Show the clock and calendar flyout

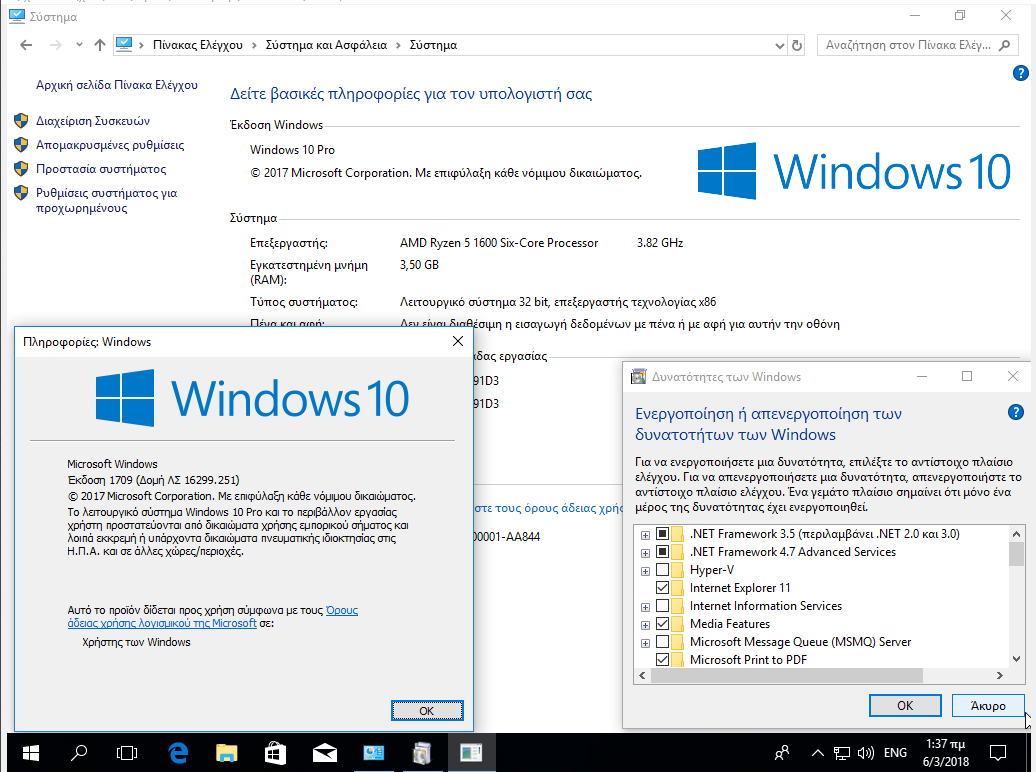(945, 753)
